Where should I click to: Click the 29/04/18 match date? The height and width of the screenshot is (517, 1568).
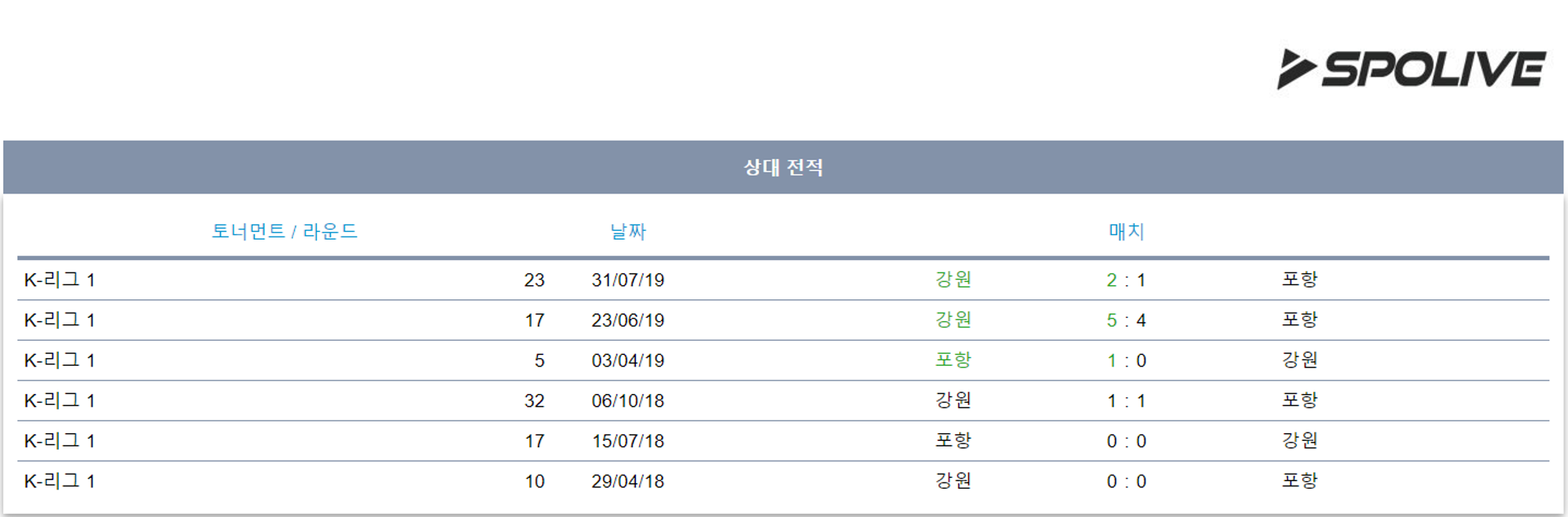tap(628, 481)
